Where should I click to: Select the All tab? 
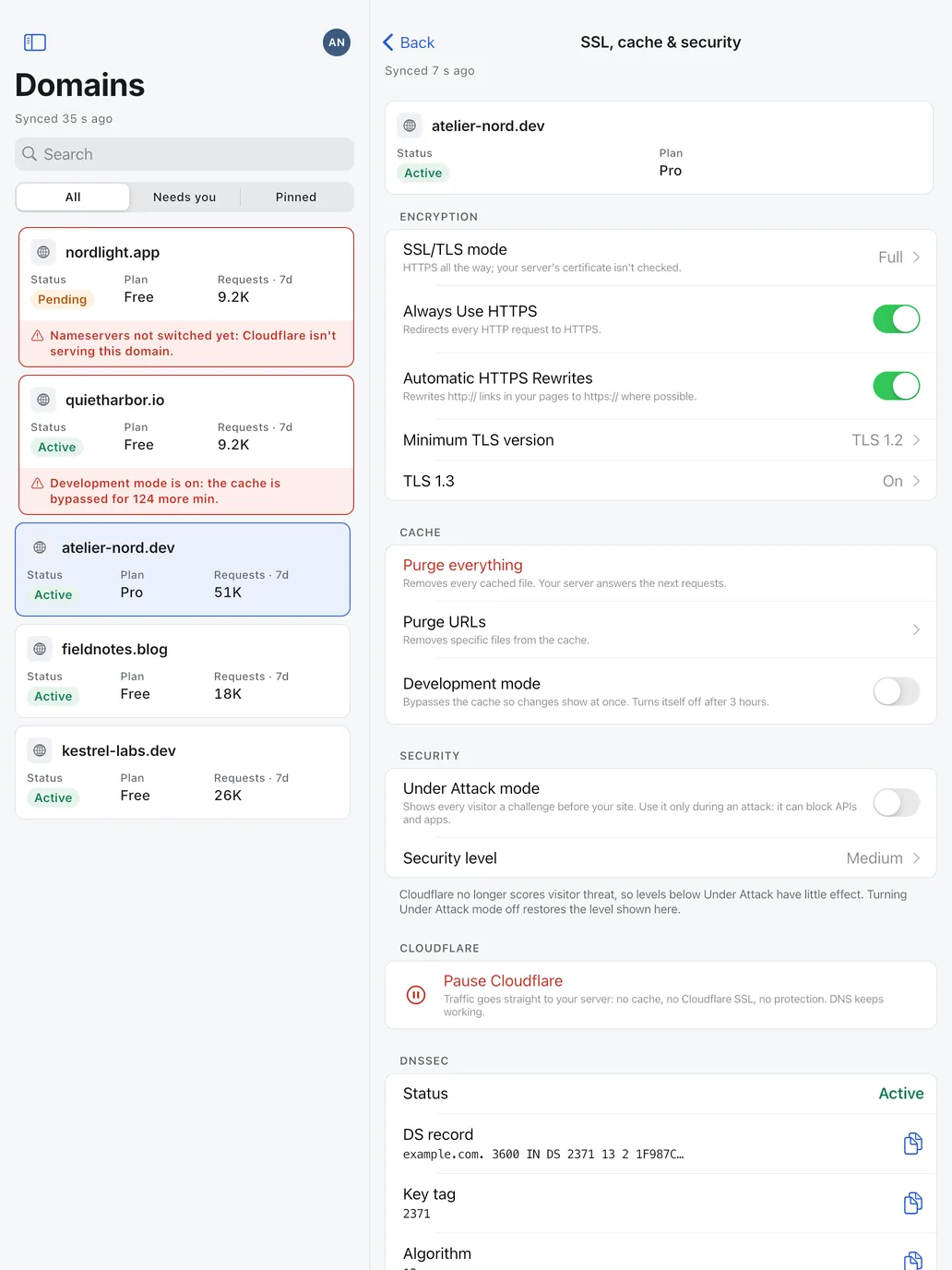(73, 197)
